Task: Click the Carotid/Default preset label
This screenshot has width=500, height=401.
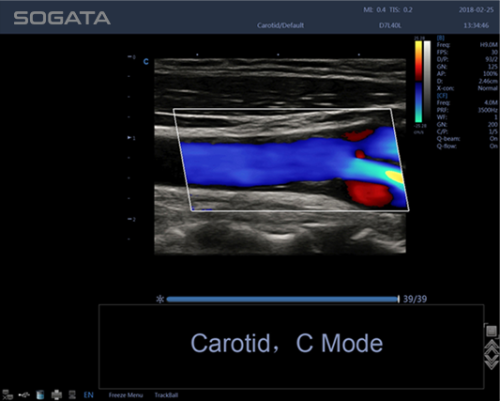Action: coord(280,25)
